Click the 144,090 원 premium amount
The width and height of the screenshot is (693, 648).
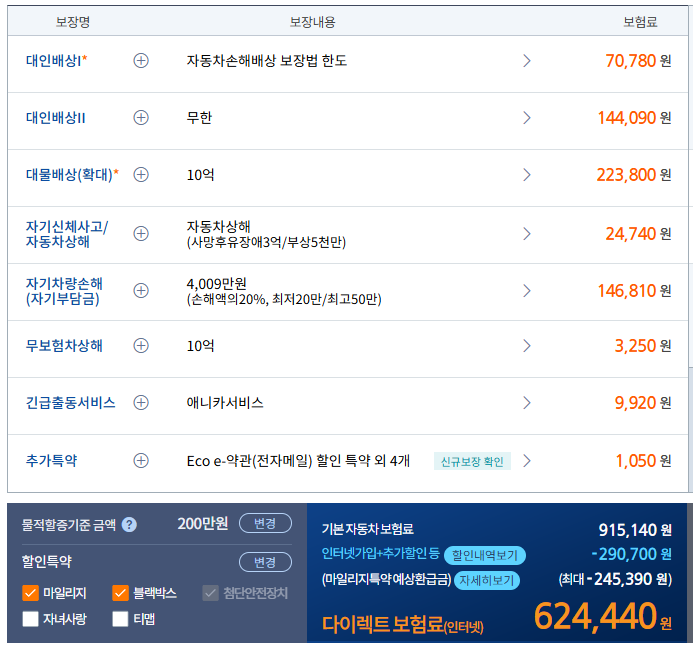click(x=634, y=118)
